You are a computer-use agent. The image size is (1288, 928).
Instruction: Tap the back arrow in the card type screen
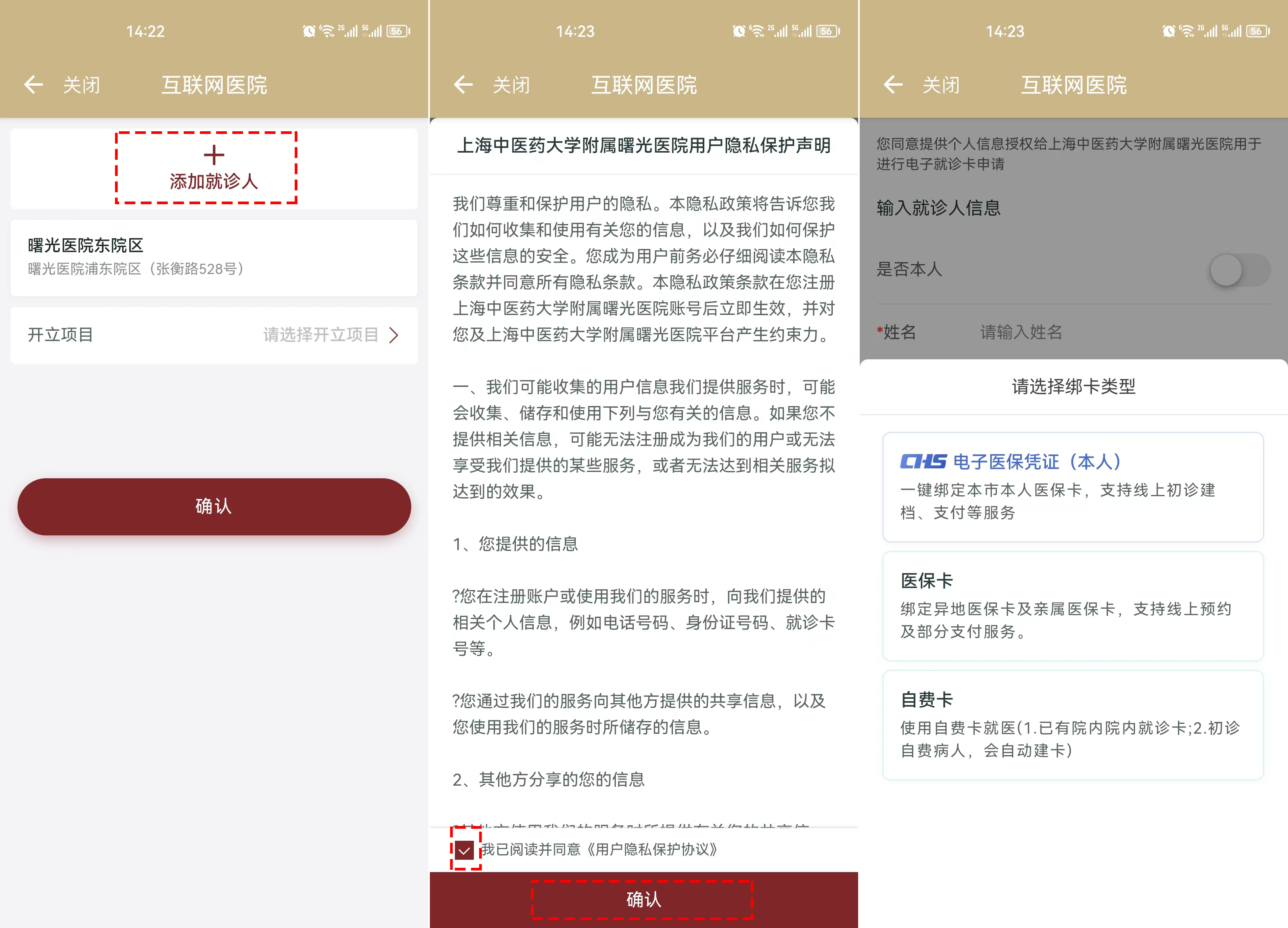pos(893,84)
